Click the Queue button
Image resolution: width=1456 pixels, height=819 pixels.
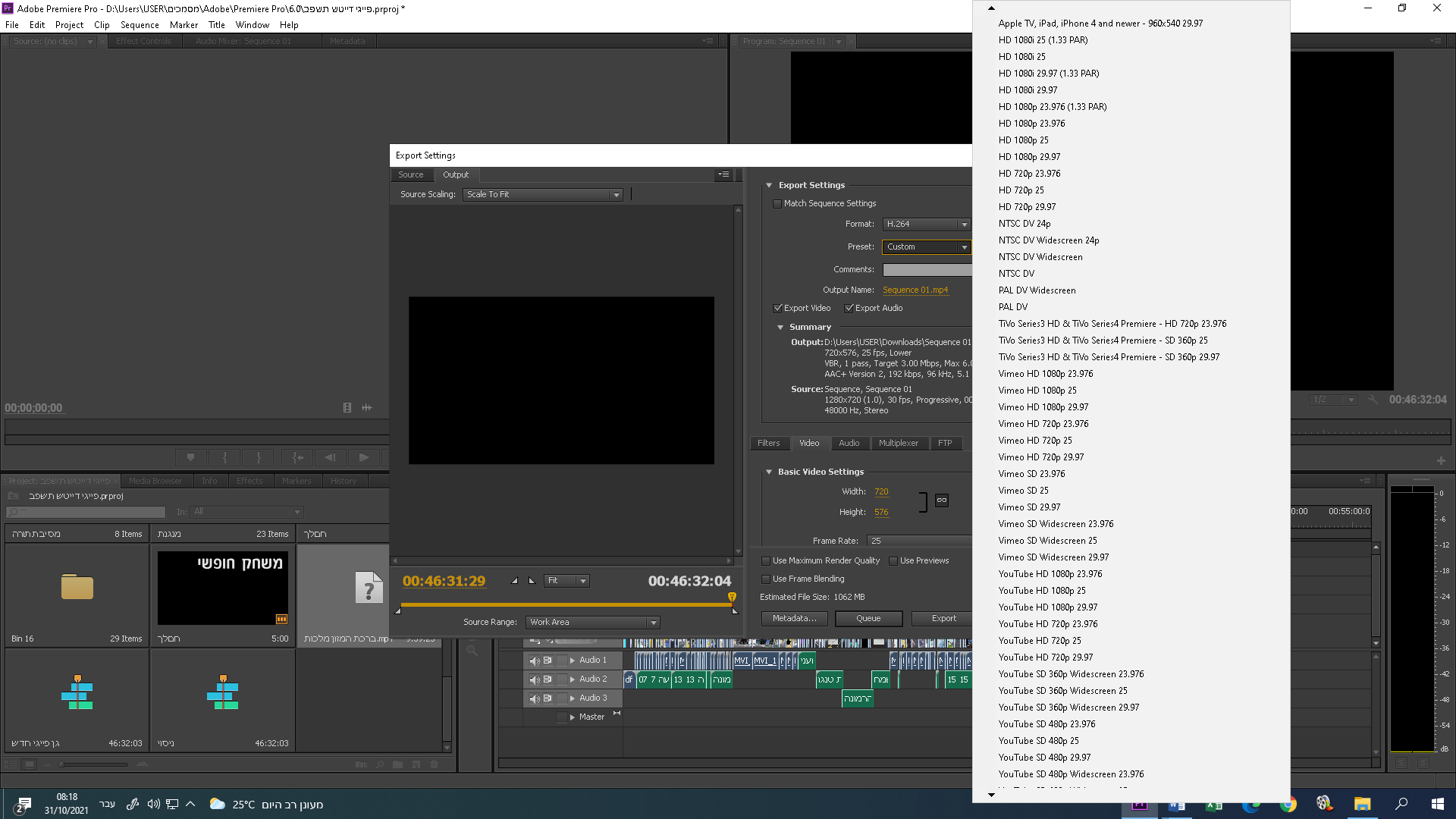click(868, 619)
